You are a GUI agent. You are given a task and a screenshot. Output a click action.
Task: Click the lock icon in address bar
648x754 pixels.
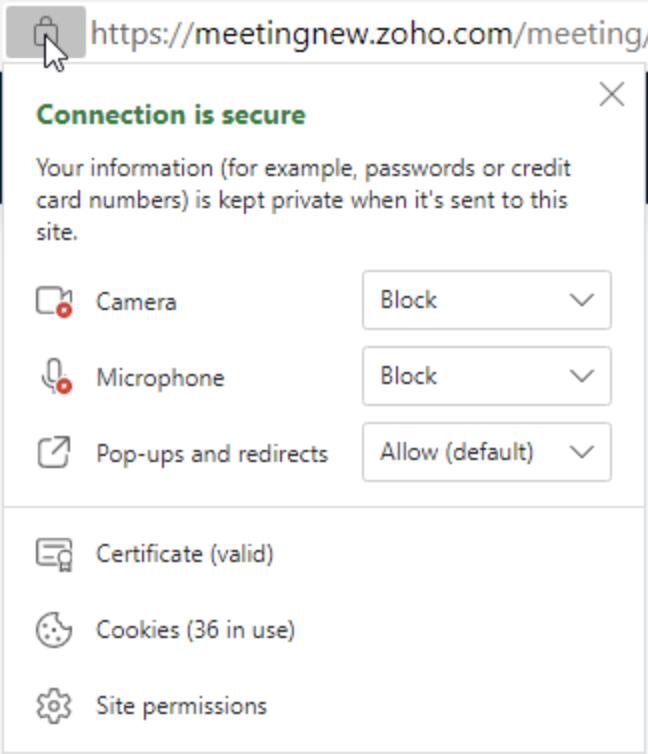tap(44, 34)
